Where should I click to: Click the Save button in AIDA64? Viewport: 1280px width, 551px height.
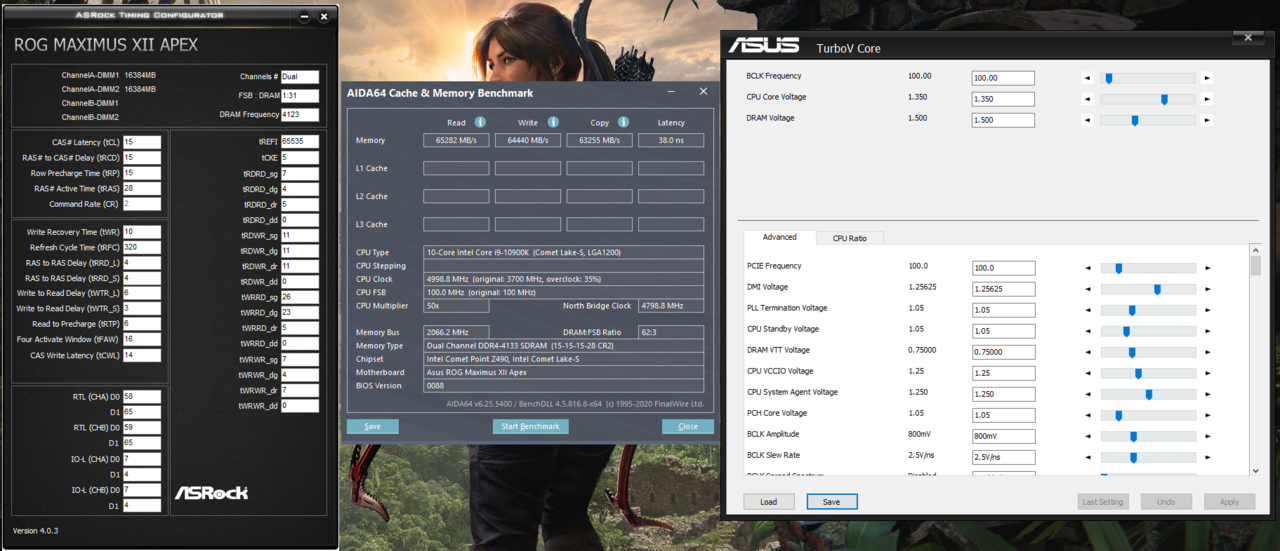click(x=372, y=426)
